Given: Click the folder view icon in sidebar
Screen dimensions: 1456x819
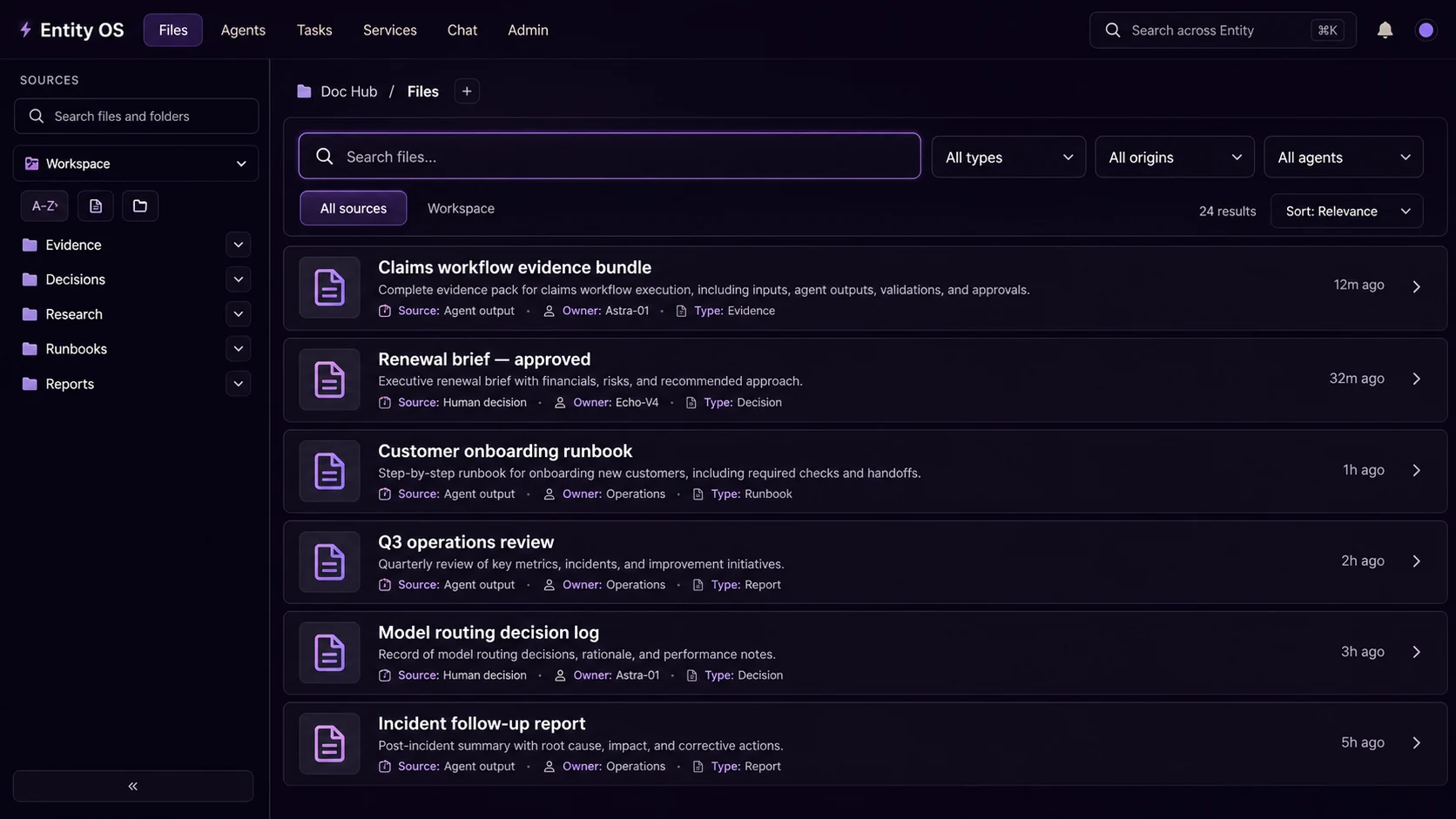Looking at the screenshot, I should tap(140, 206).
